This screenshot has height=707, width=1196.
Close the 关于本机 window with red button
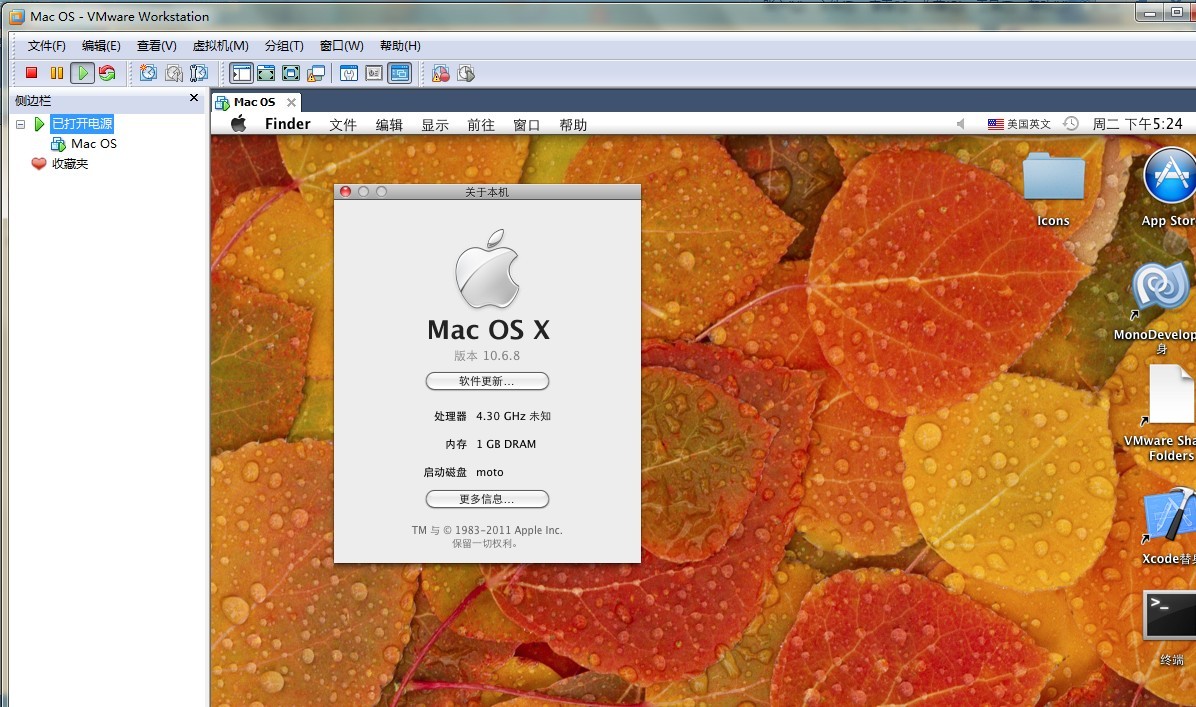click(x=345, y=191)
